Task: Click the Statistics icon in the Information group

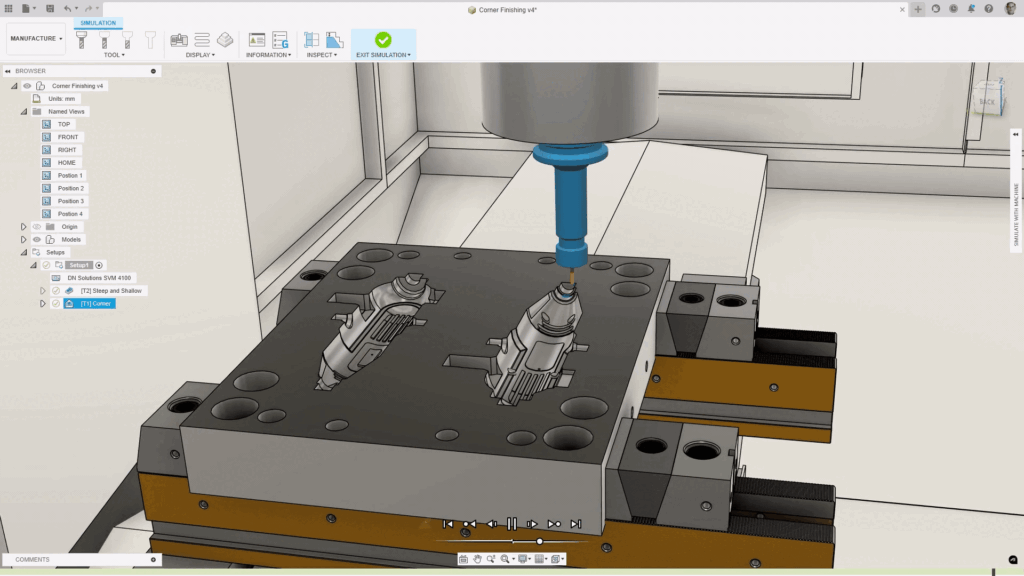Action: pyautogui.click(x=257, y=40)
